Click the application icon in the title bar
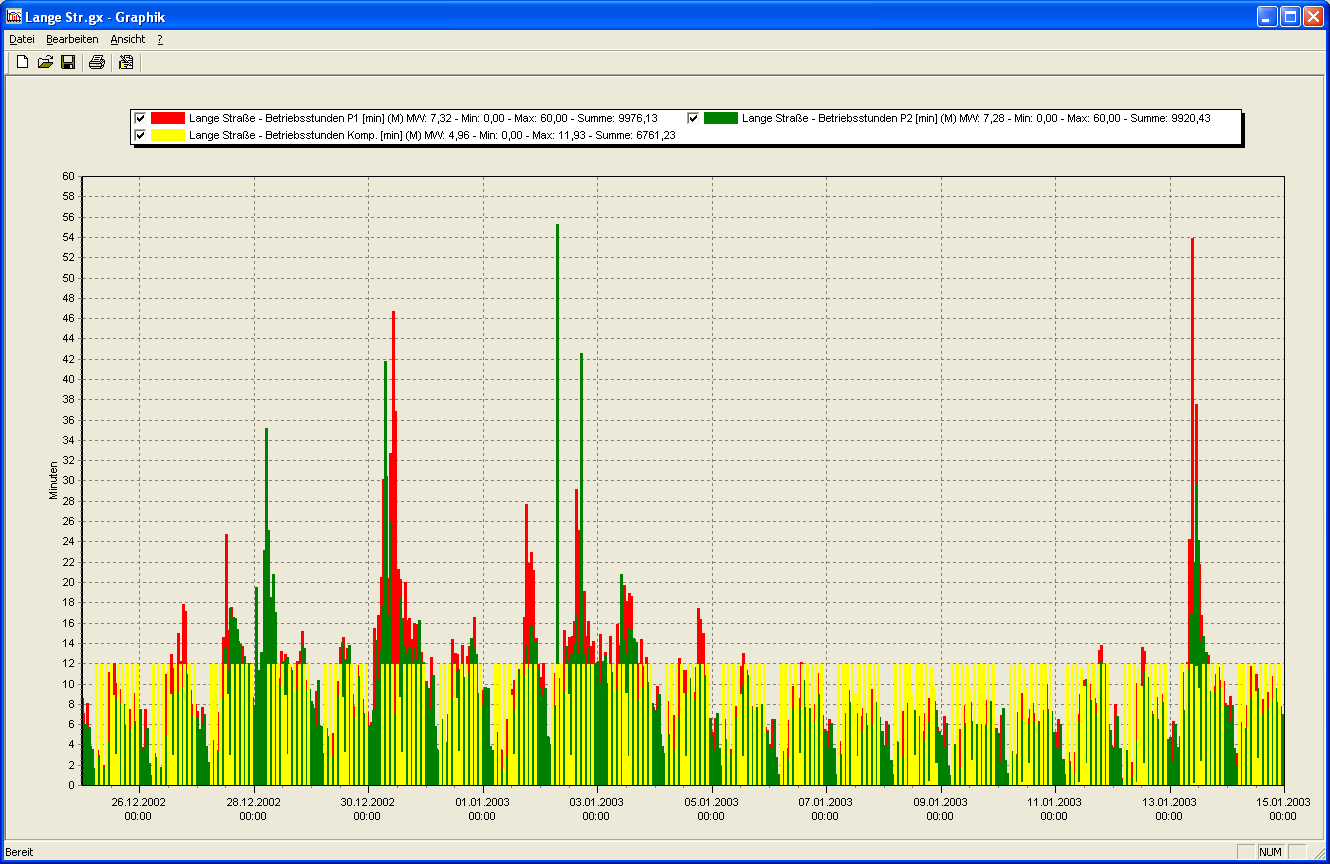1330x864 pixels. [x=14, y=16]
